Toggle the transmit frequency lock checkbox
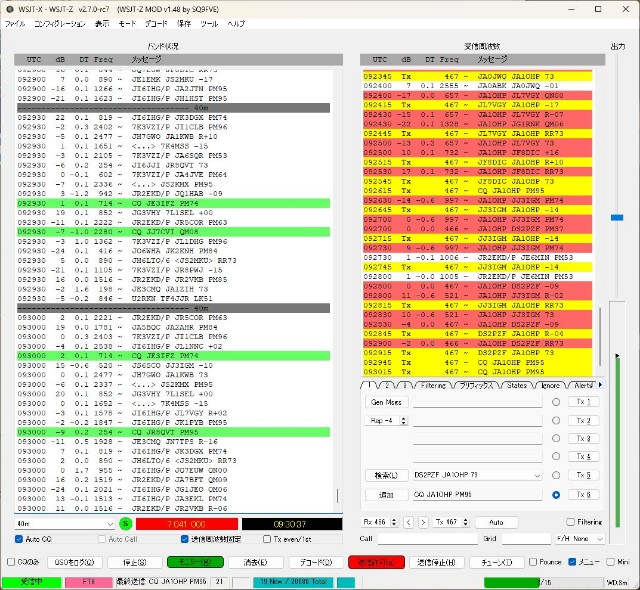 click(184, 539)
